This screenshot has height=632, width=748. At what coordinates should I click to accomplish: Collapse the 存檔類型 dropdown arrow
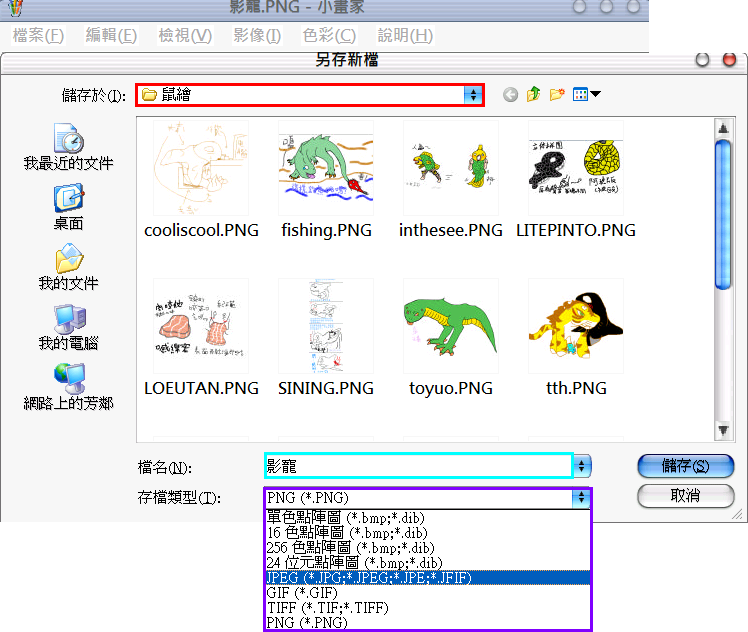click(x=581, y=498)
